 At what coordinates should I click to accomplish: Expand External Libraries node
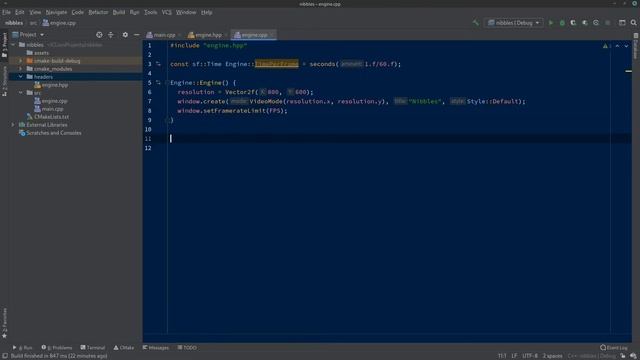[13, 125]
